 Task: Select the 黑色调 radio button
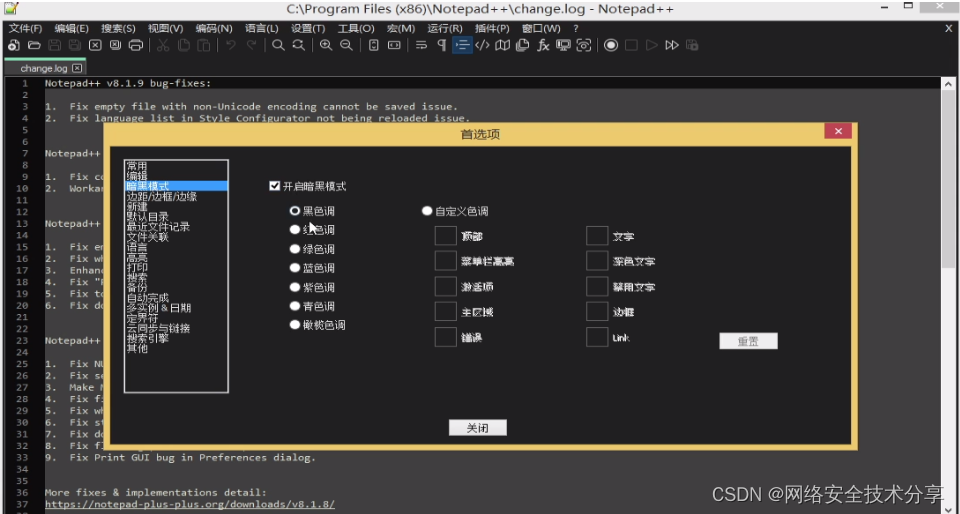295,210
